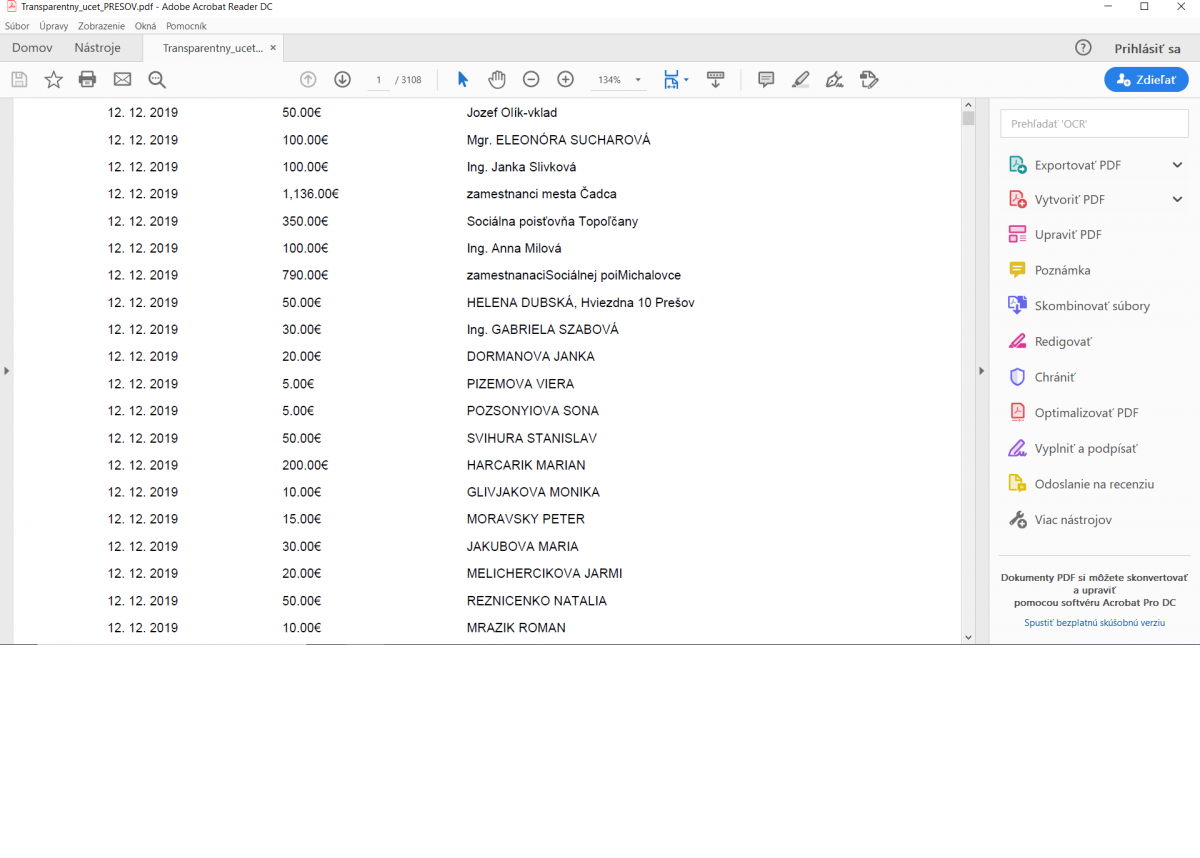Zoom out with minus icon
This screenshot has height=858, width=1200.
click(x=531, y=80)
